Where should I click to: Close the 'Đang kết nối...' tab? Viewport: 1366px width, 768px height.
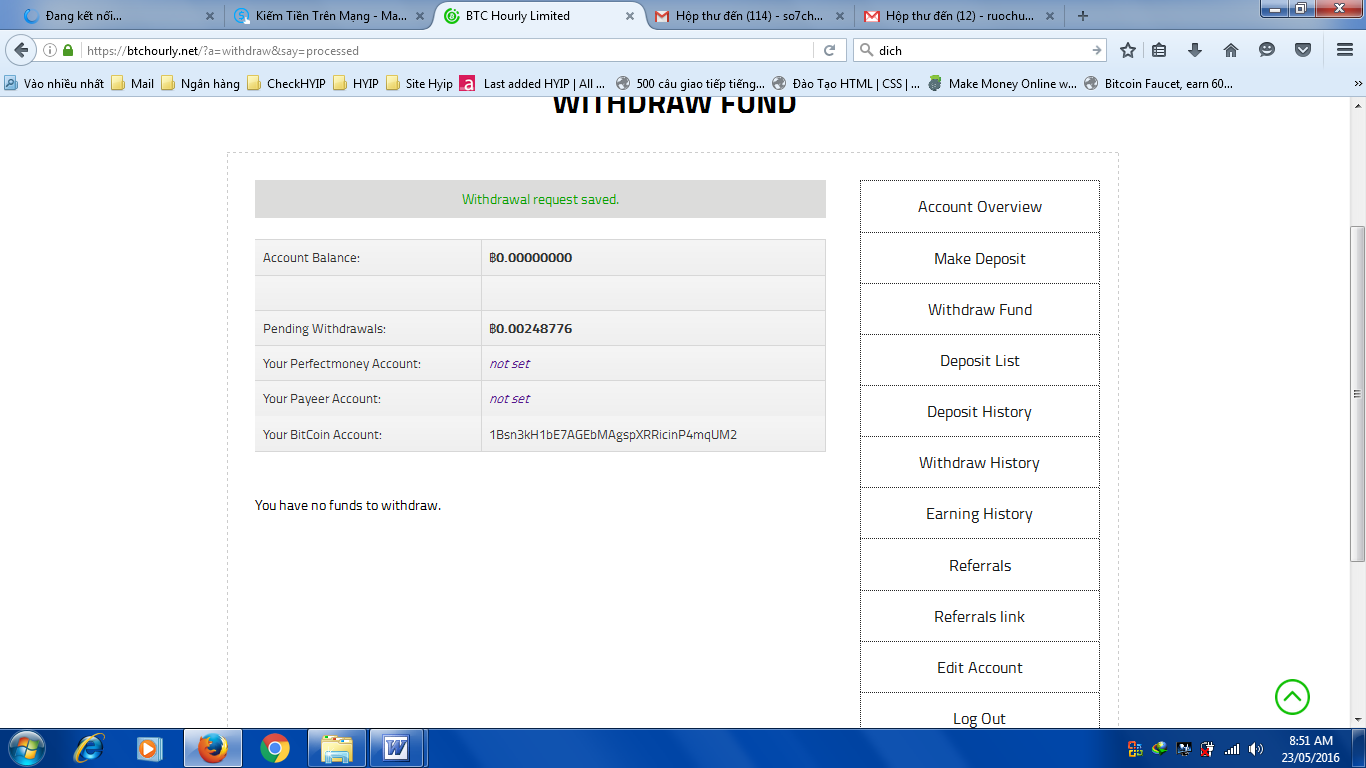click(209, 16)
